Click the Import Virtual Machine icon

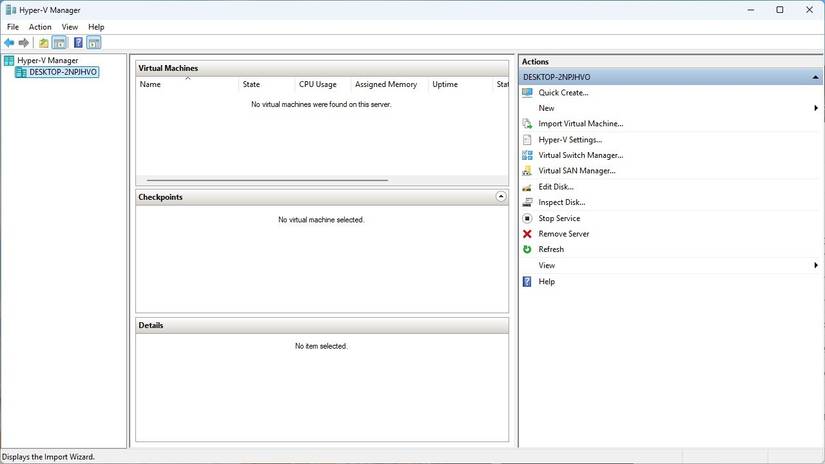pyautogui.click(x=527, y=124)
